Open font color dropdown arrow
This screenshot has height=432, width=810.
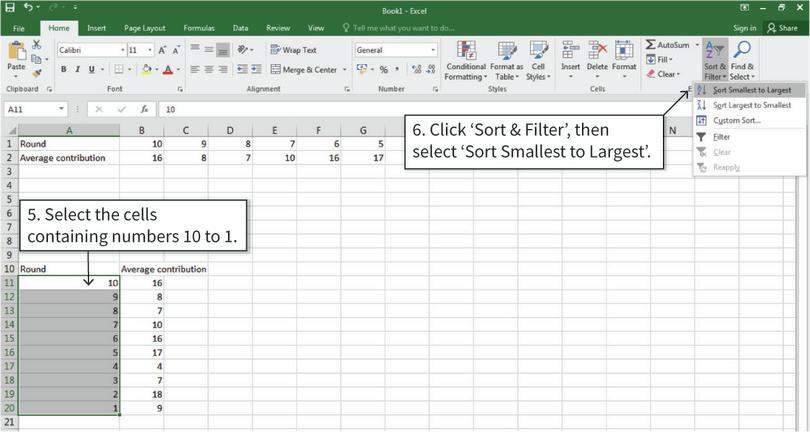point(179,69)
